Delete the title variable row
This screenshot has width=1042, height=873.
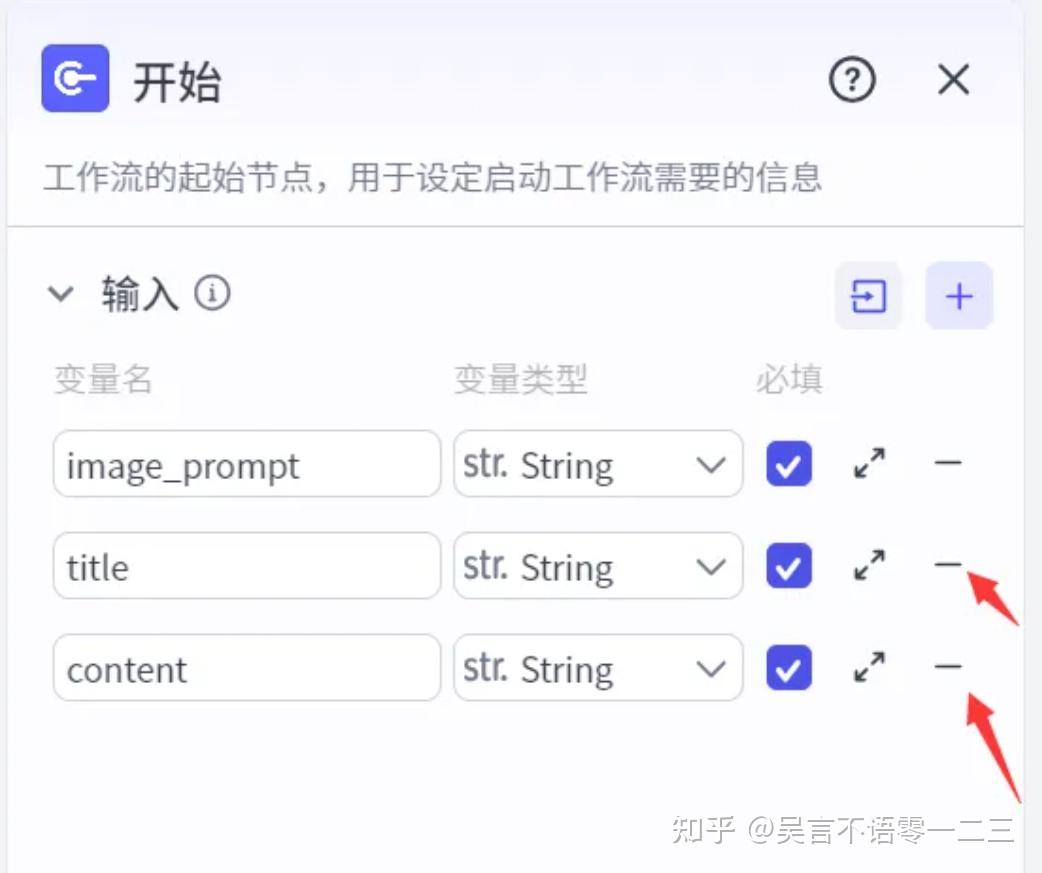pos(947,565)
